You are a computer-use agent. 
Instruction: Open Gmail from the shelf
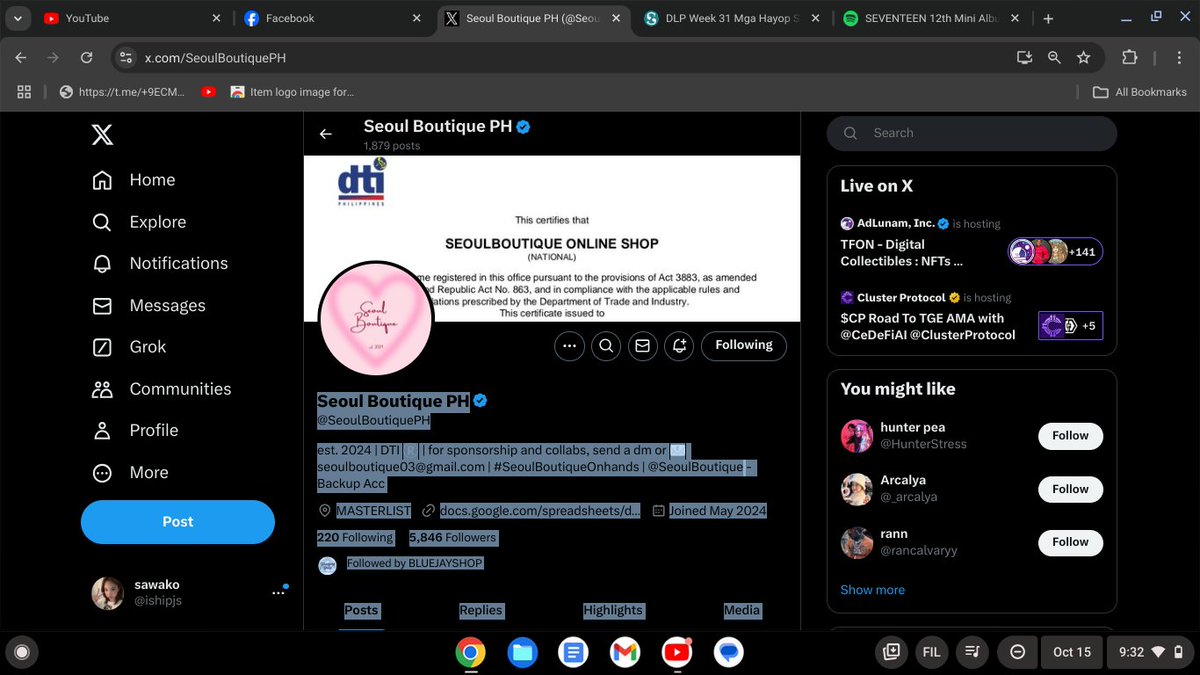point(625,652)
